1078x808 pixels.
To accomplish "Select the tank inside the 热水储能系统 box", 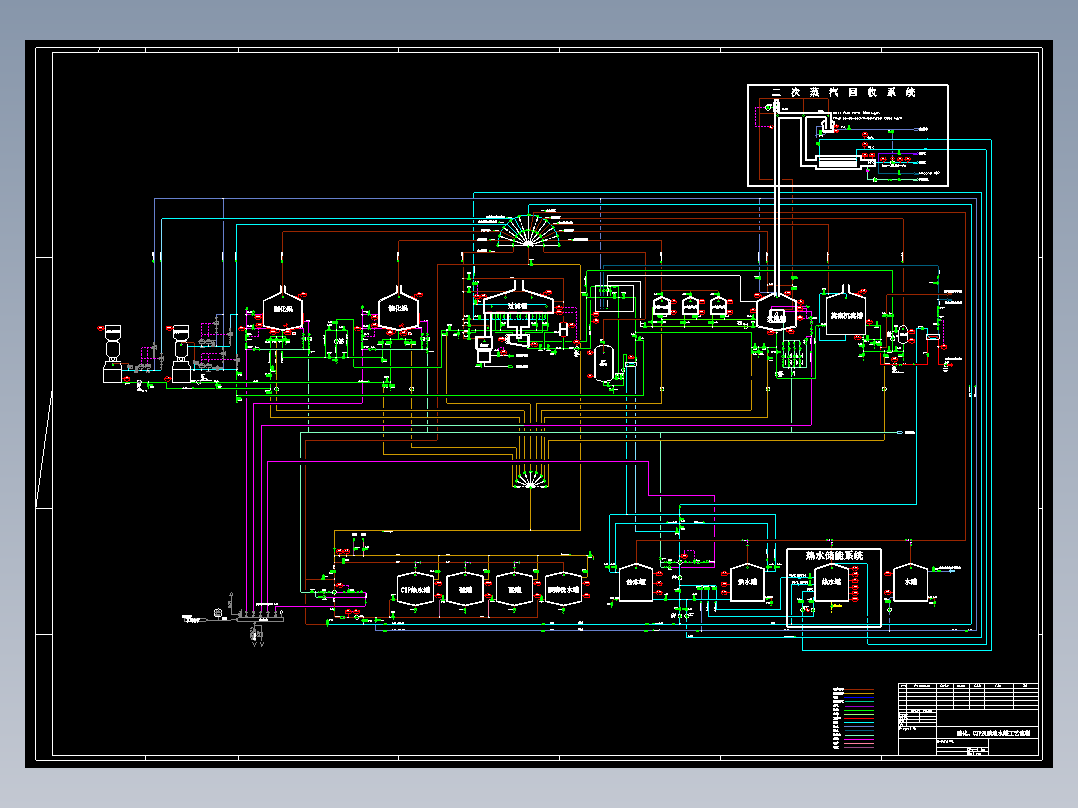I will point(831,583).
